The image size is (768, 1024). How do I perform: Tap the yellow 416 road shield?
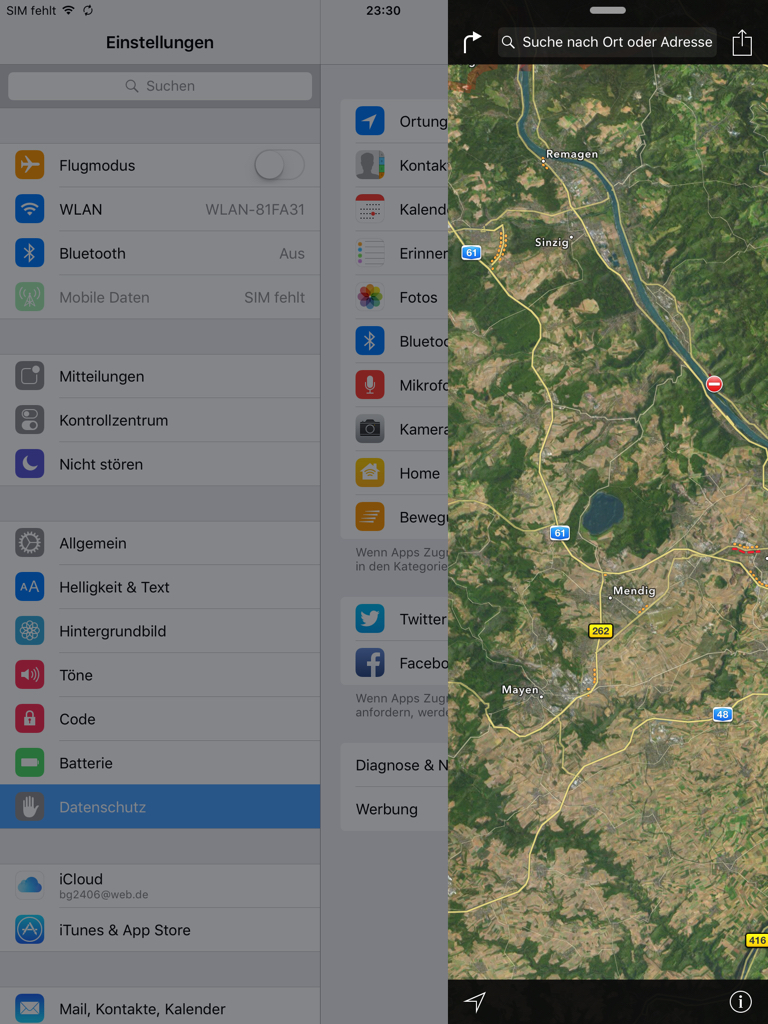[x=756, y=940]
